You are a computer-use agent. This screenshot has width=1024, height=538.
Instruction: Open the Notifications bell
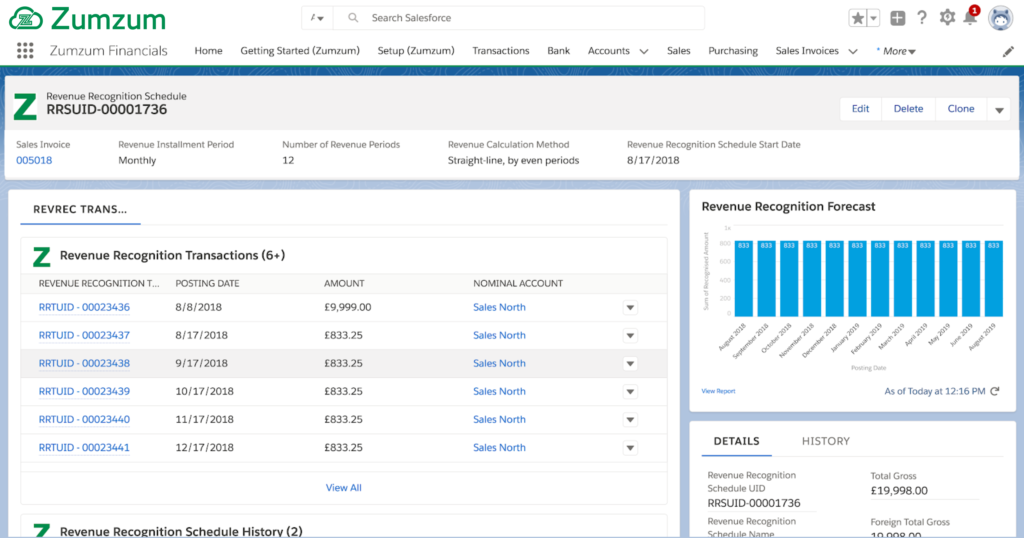pos(970,18)
